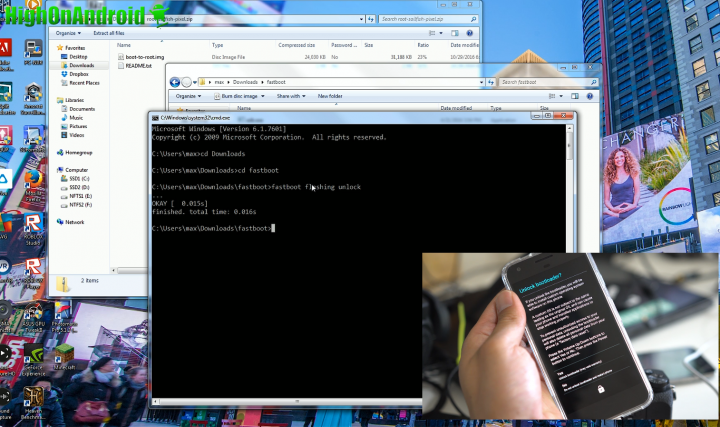Expand the Computer tree node
This screenshot has width=720, height=427.
(58, 170)
